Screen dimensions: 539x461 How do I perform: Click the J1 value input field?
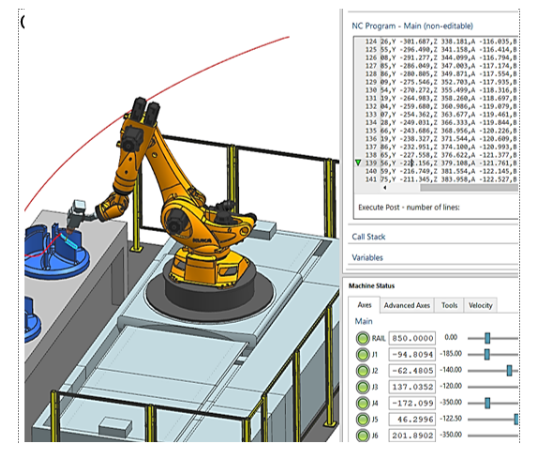coord(412,354)
